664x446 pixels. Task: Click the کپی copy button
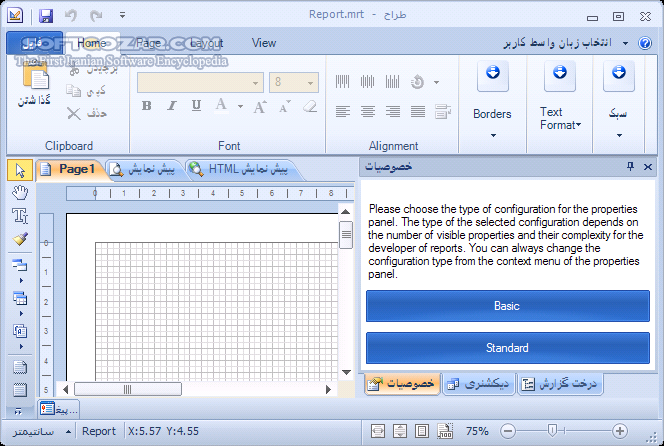(x=87, y=91)
